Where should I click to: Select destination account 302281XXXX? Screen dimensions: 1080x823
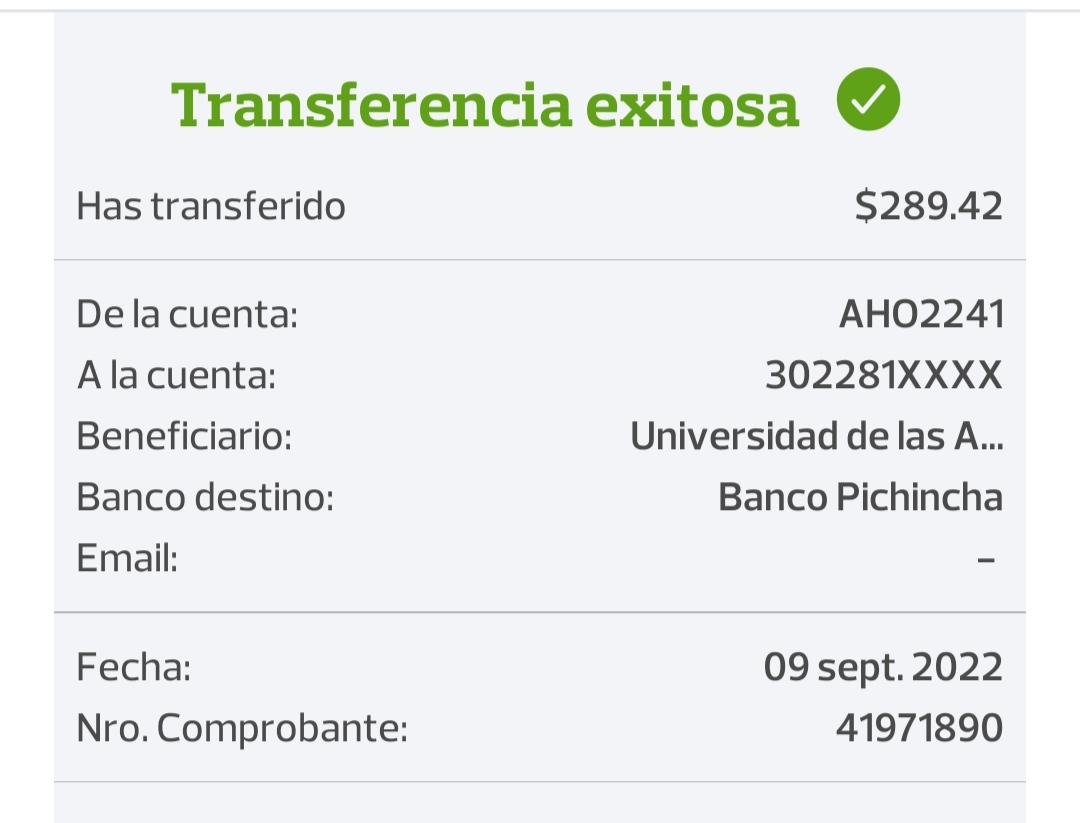(x=883, y=376)
